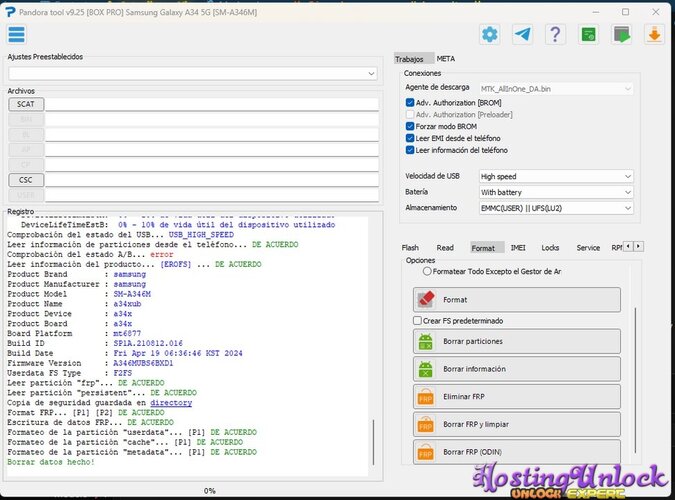
Task: Click the green play arrow document icon
Action: pos(621,34)
